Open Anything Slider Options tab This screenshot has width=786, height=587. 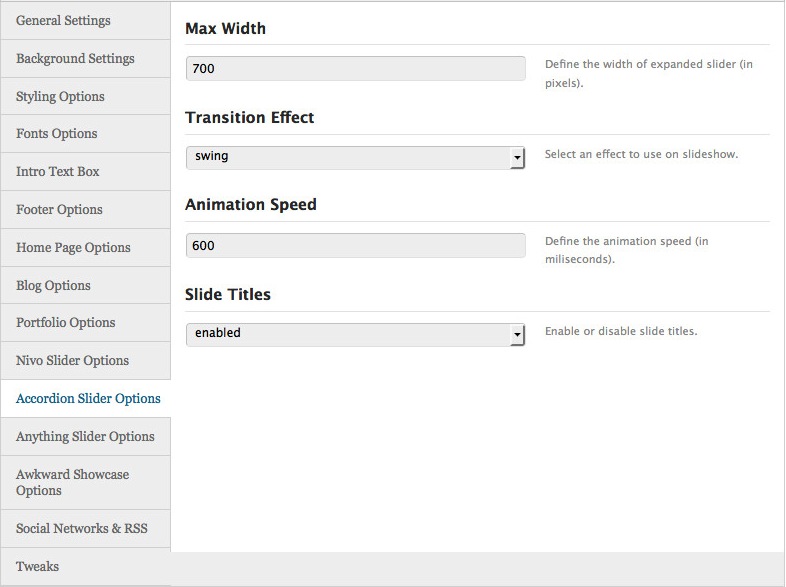[x=85, y=437]
